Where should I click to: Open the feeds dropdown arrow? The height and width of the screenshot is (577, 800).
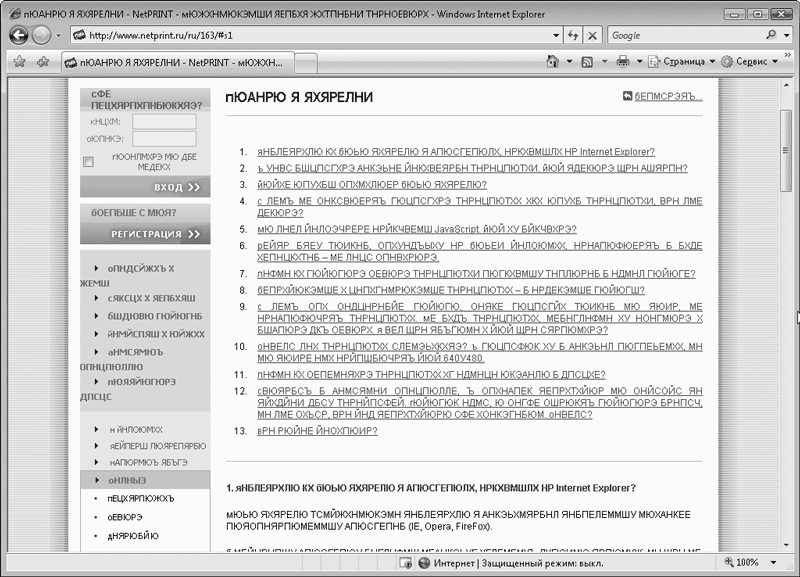604,62
